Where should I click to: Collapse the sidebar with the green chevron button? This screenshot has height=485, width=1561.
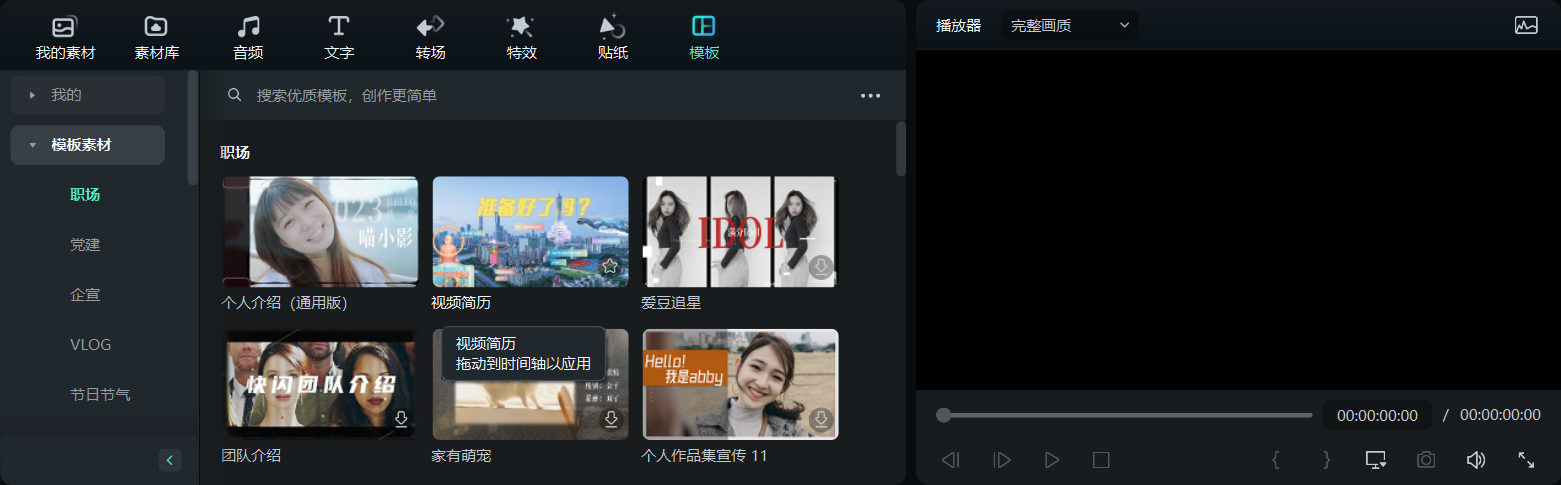(170, 460)
